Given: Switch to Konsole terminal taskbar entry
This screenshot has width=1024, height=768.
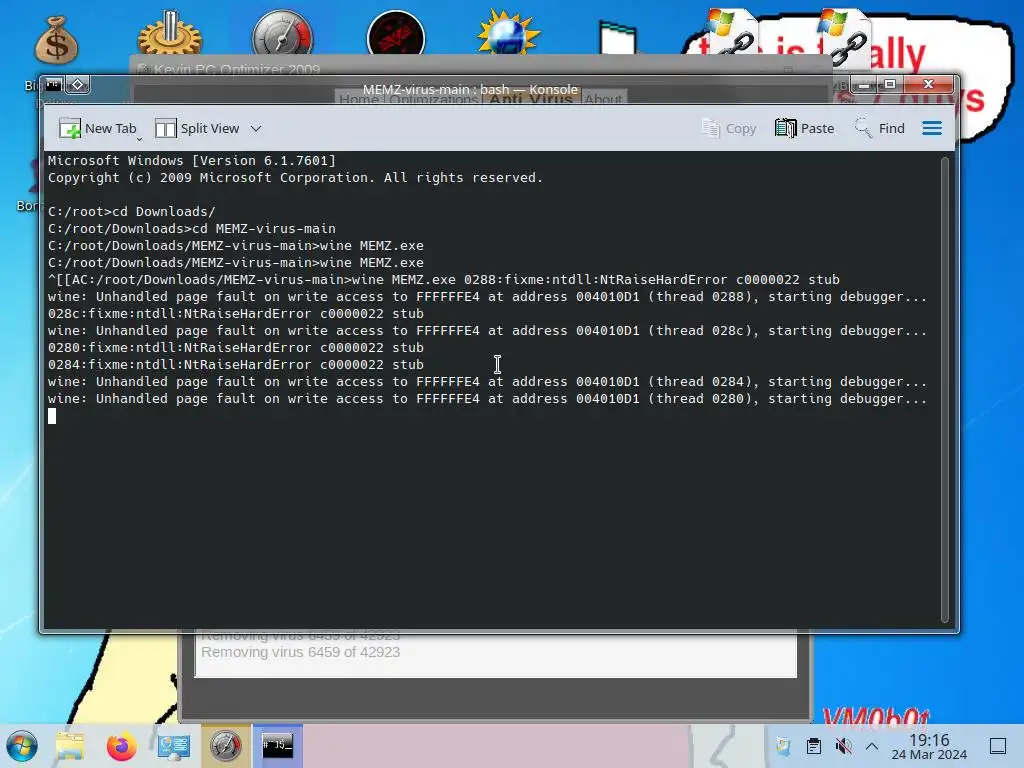Looking at the screenshot, I should 278,746.
